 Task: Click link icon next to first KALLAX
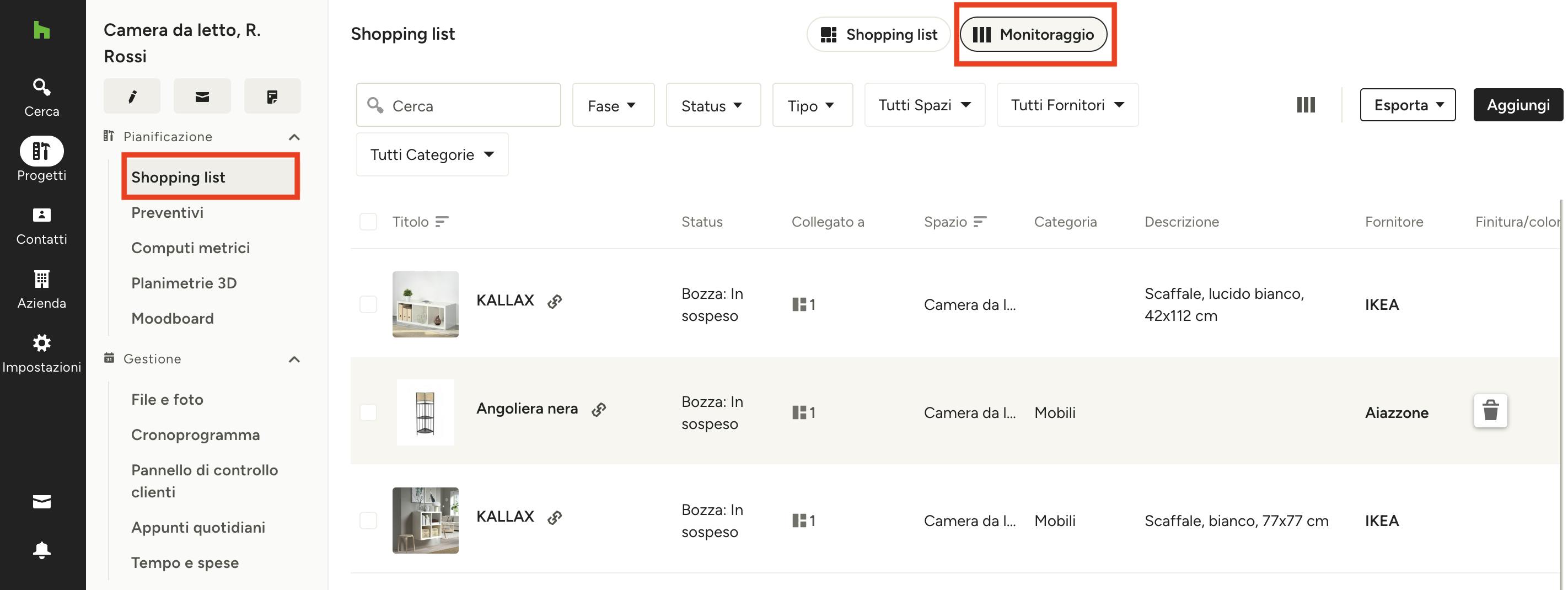coord(555,302)
